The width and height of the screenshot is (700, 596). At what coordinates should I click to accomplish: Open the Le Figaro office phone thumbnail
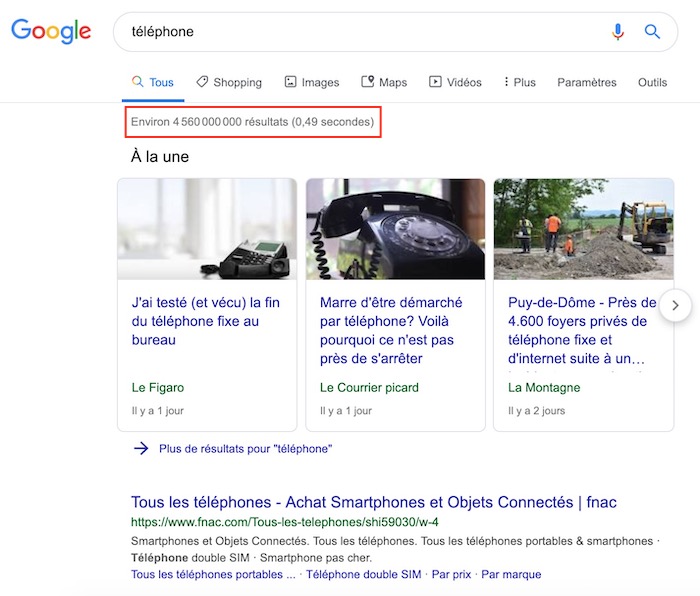pyautogui.click(x=207, y=229)
